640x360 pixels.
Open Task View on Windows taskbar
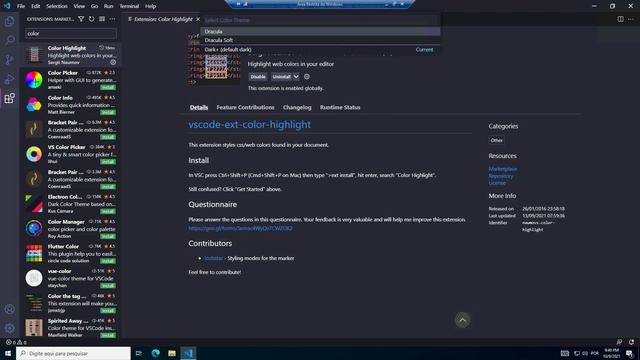139,353
